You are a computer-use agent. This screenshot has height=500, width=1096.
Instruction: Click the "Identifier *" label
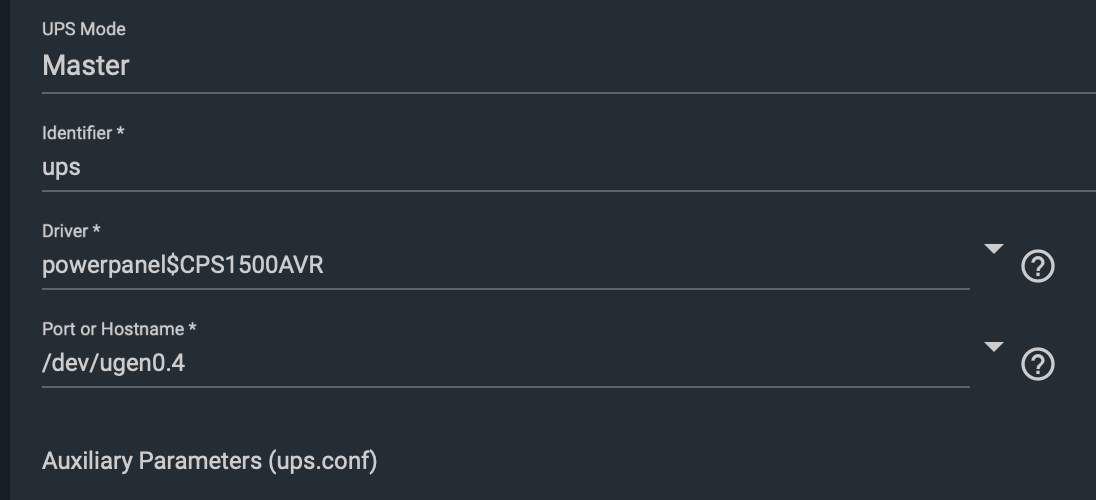pos(82,132)
